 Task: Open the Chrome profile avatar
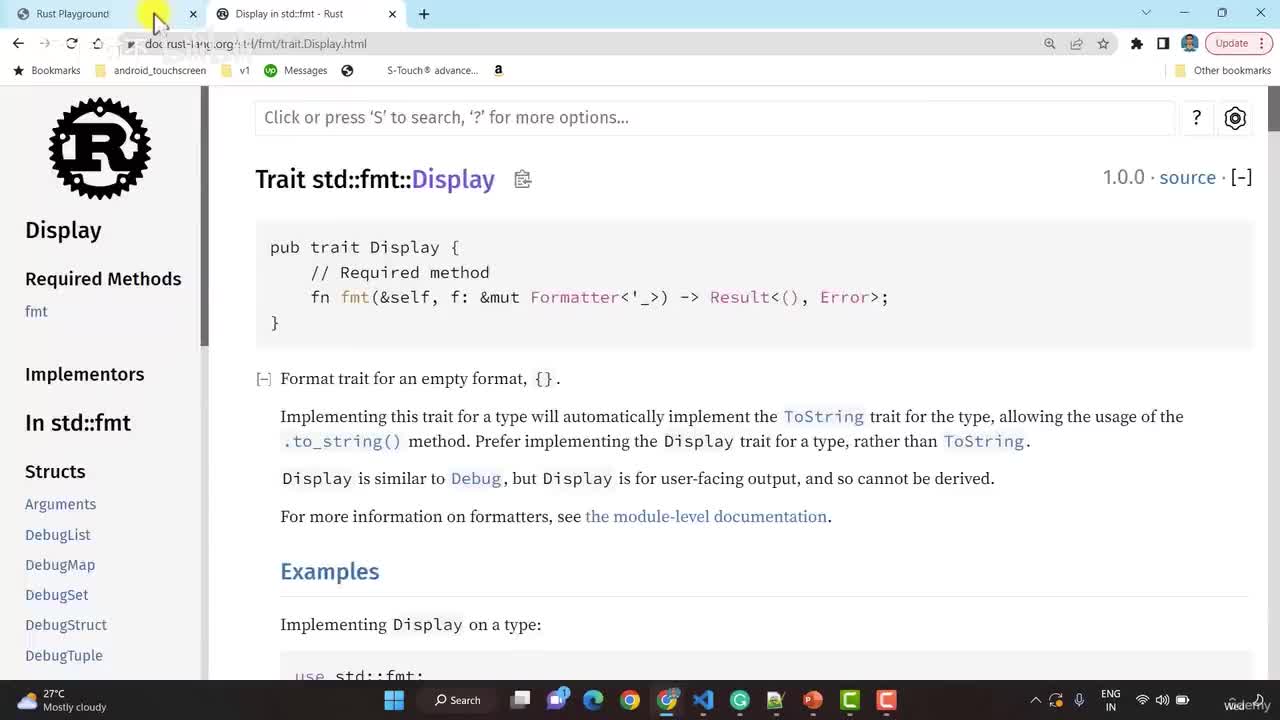[1189, 44]
